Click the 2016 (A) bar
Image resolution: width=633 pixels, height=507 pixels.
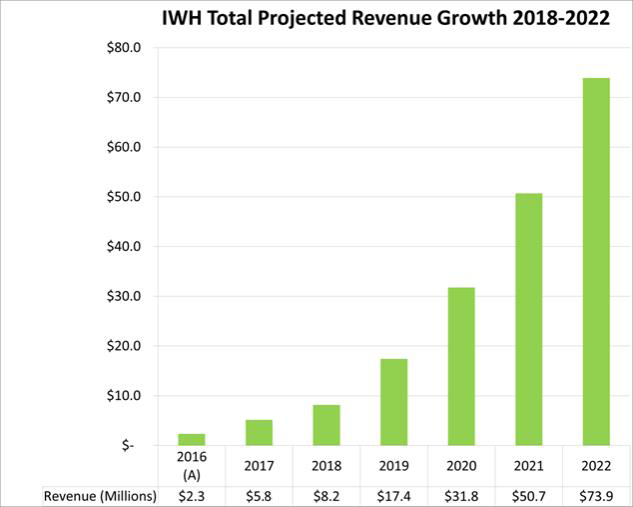[192, 439]
